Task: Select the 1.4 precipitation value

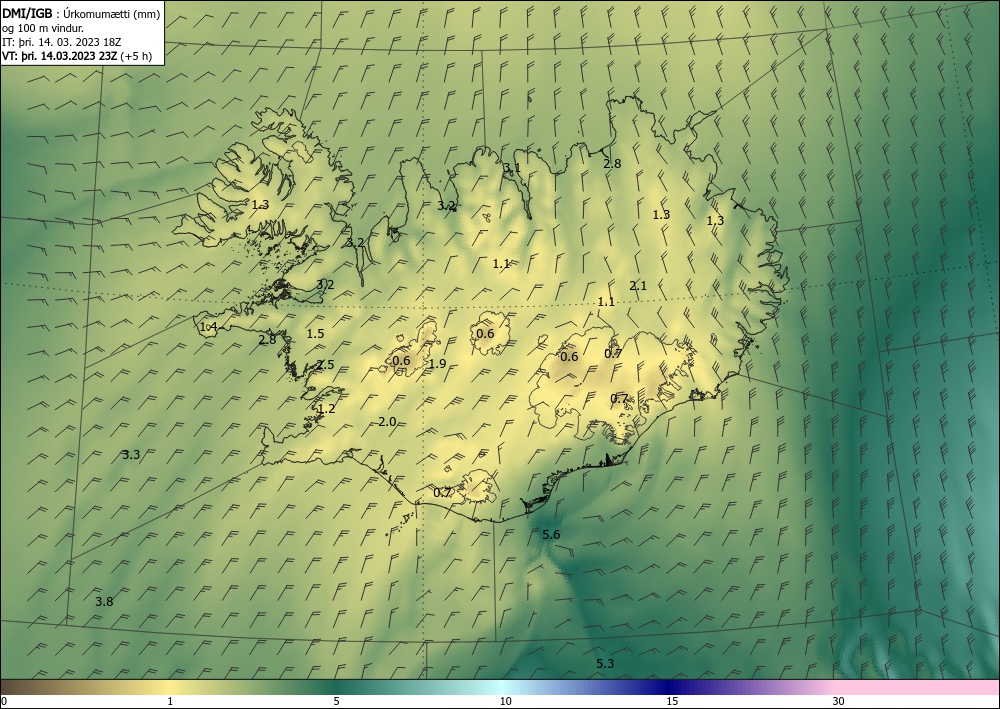Action: tap(209, 327)
